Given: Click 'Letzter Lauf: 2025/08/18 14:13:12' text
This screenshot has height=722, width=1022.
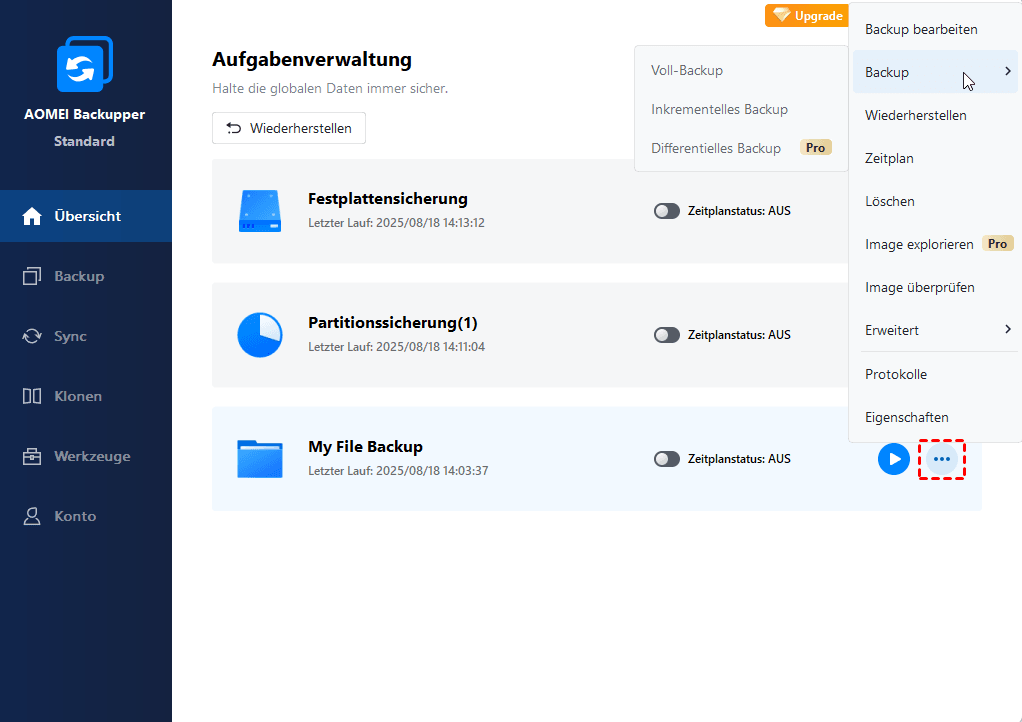Looking at the screenshot, I should pyautogui.click(x=396, y=223).
